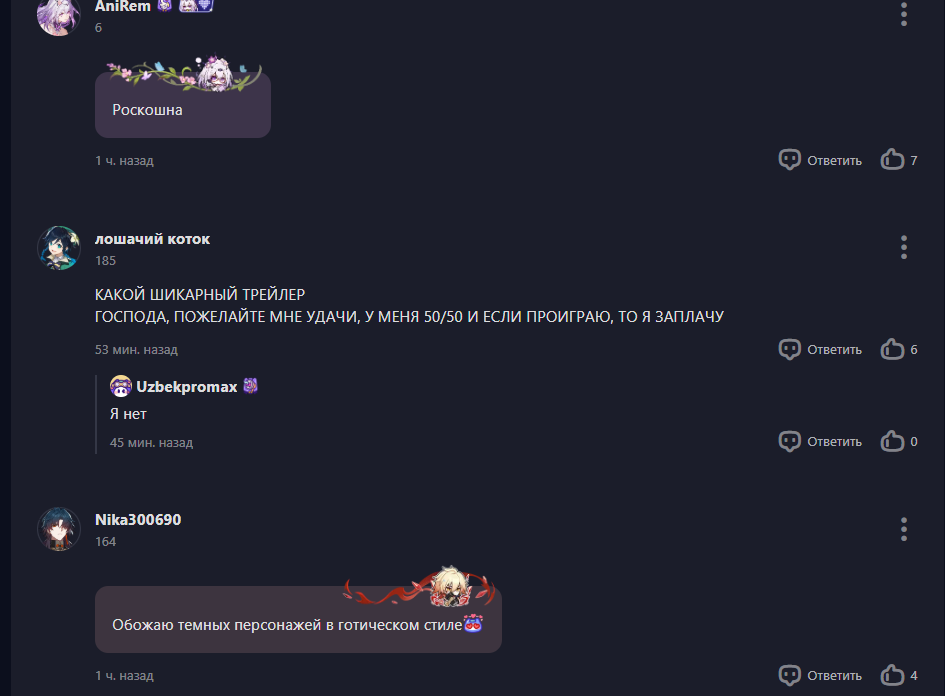The image size is (945, 696).
Task: Like Nika300690's comment with thumbs-up
Action: 892,675
